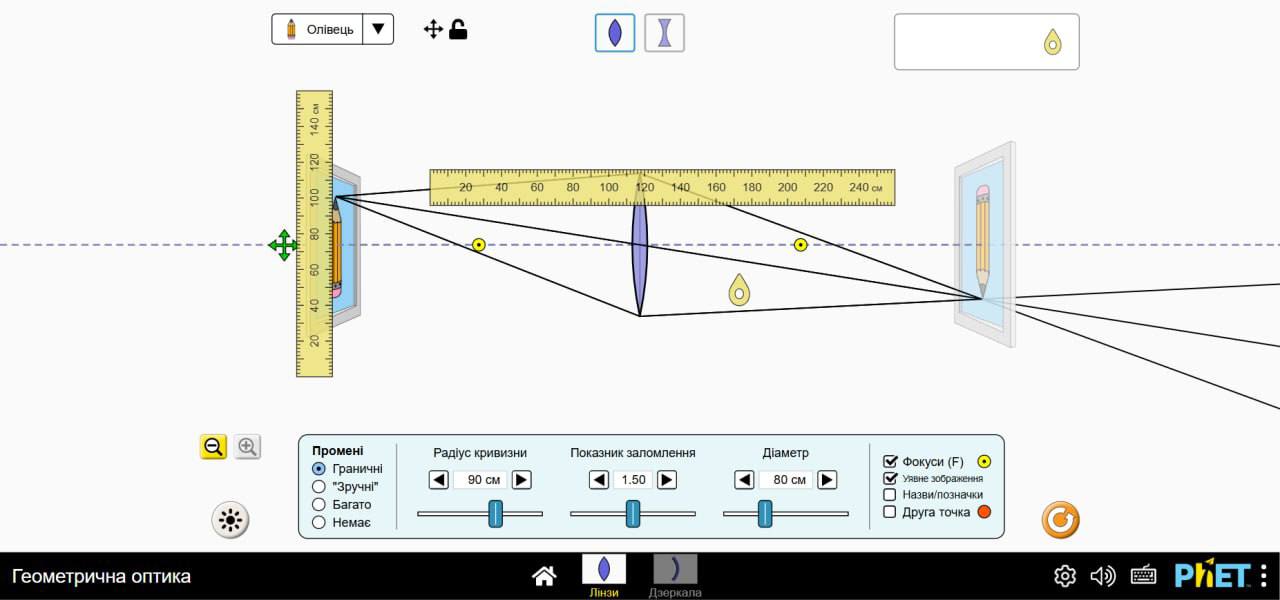Toggle sound with the speaker icon
This screenshot has height=600, width=1280.
coord(1103,576)
